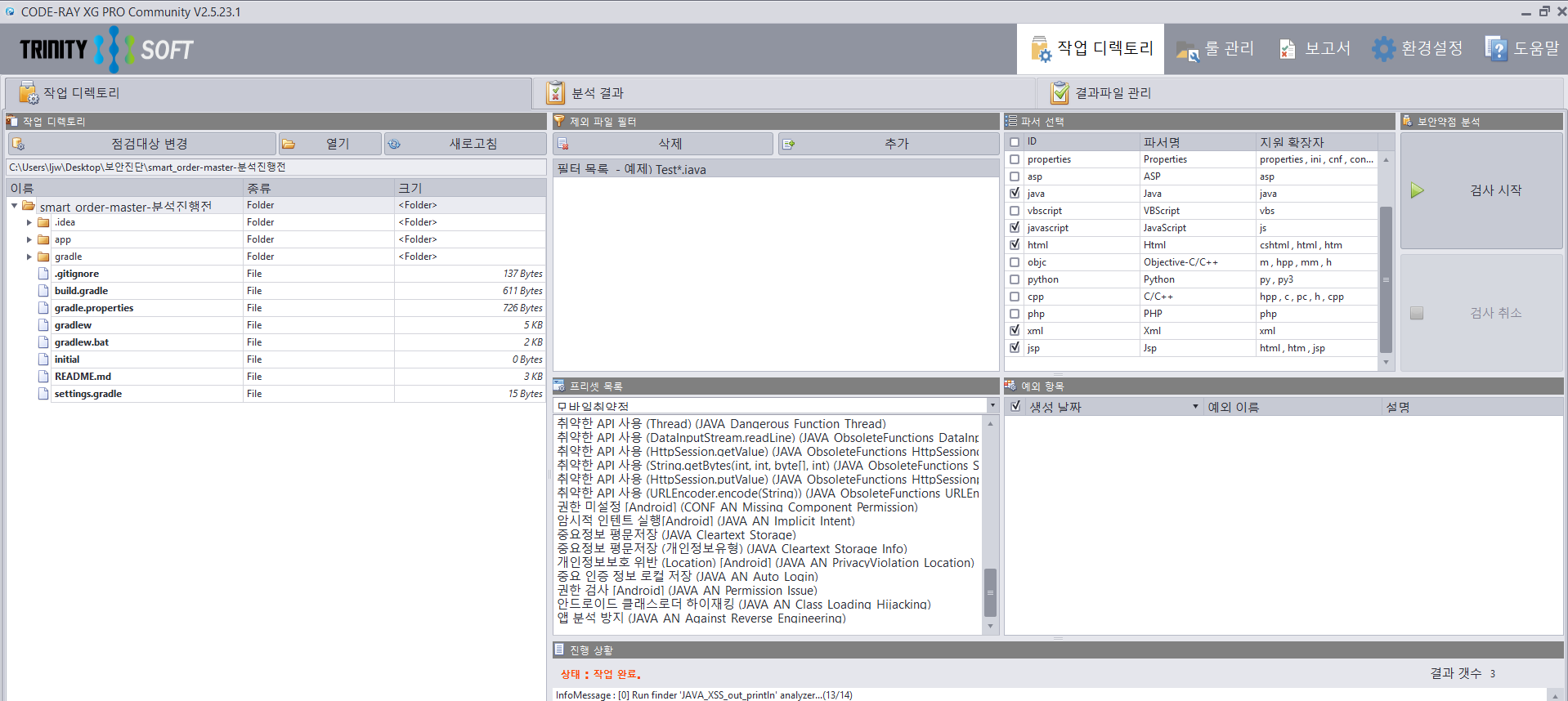Screen dimensions: 1568x701
Task: Click the 분석 결과 clipboard icon
Action: (x=555, y=92)
